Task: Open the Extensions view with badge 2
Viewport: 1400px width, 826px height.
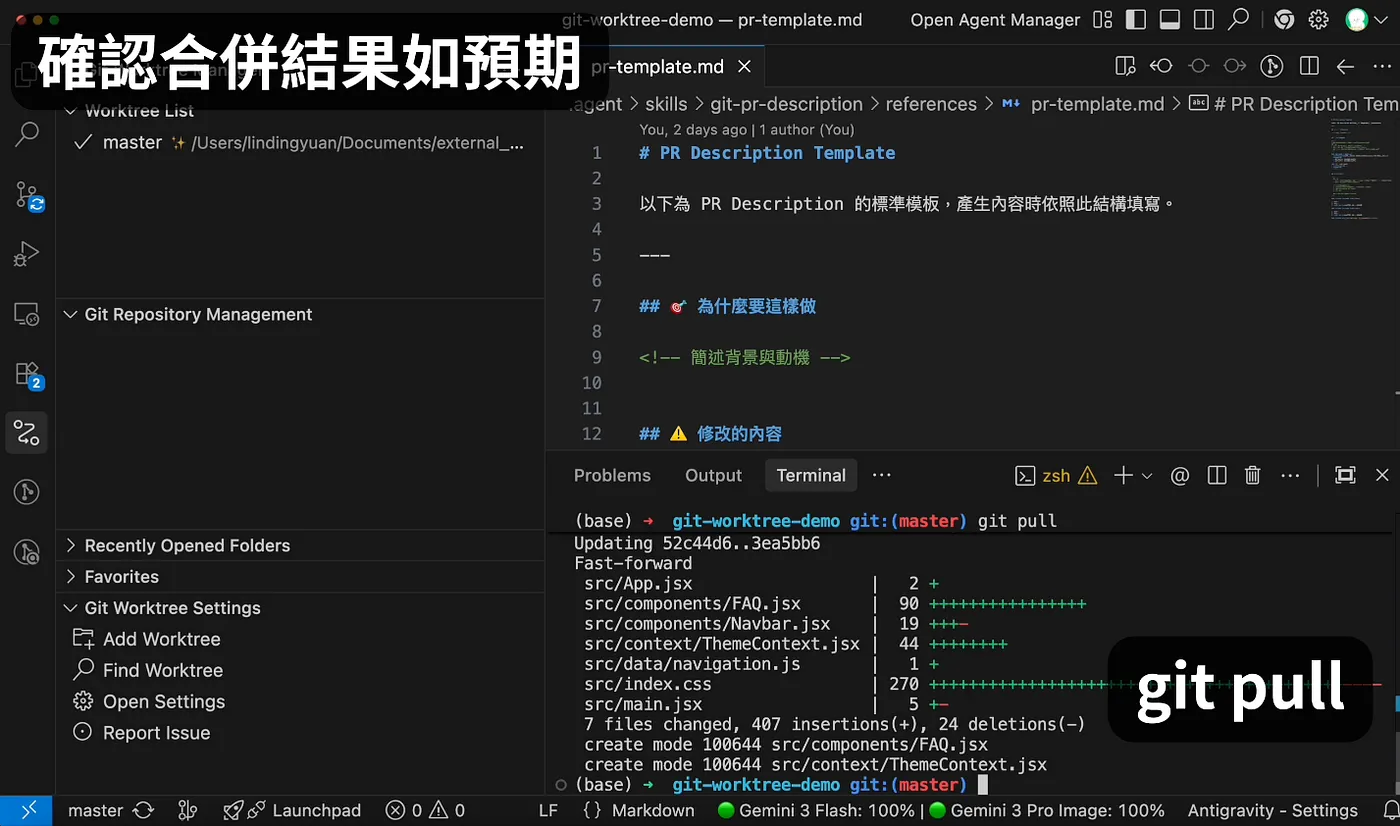Action: (27, 374)
